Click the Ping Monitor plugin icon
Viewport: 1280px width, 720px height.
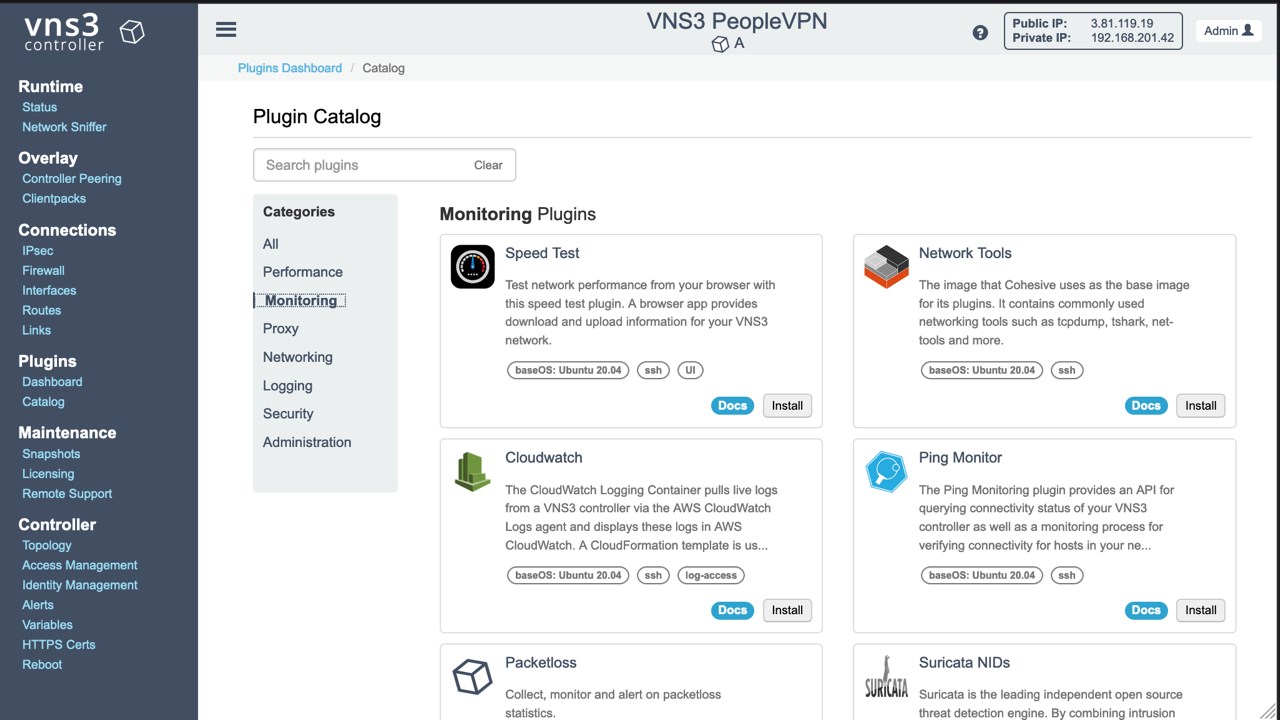click(886, 472)
